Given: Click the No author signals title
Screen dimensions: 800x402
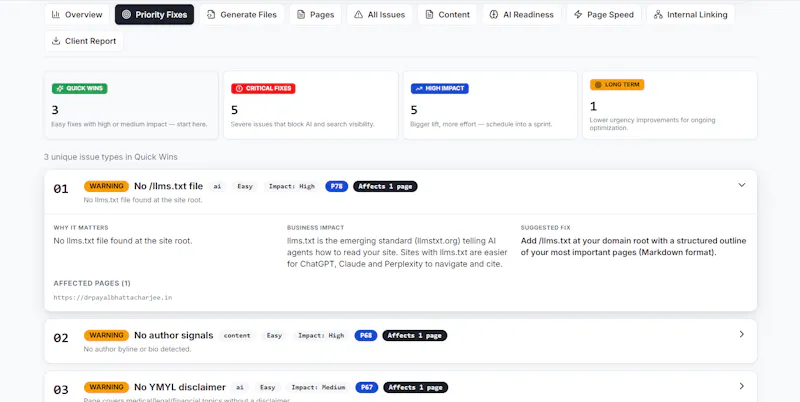Looking at the screenshot, I should point(173,335).
